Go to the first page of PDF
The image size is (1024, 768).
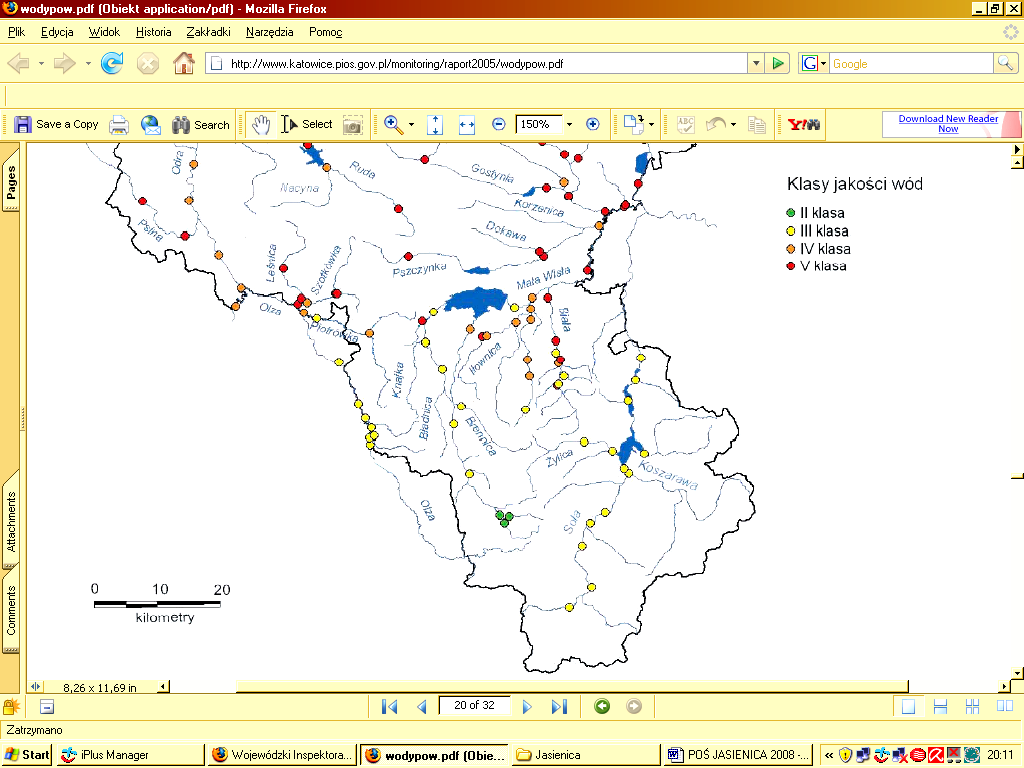pyautogui.click(x=389, y=706)
